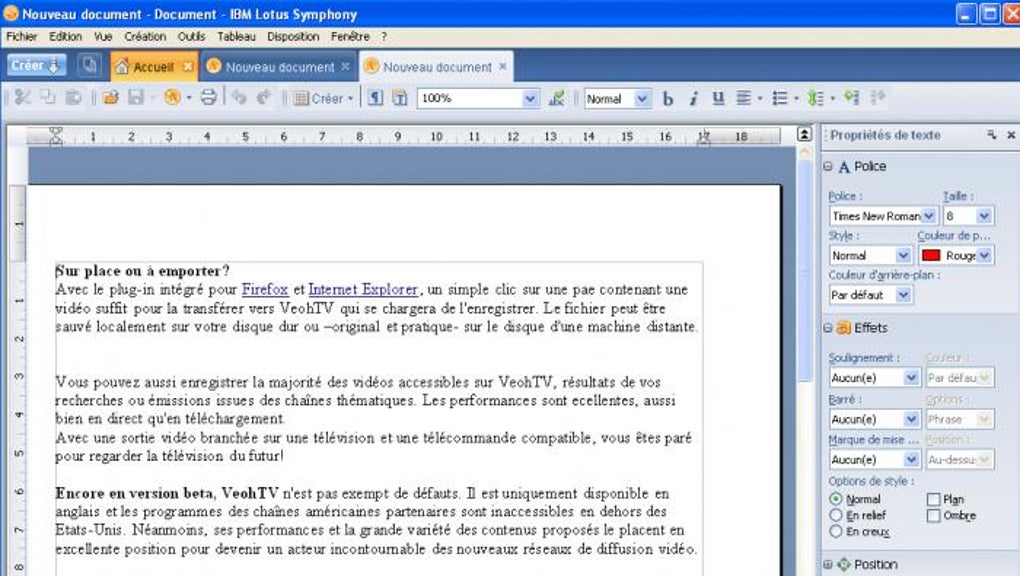Select the En creux radio option
Screen dimensions: 1020x576
[836, 531]
